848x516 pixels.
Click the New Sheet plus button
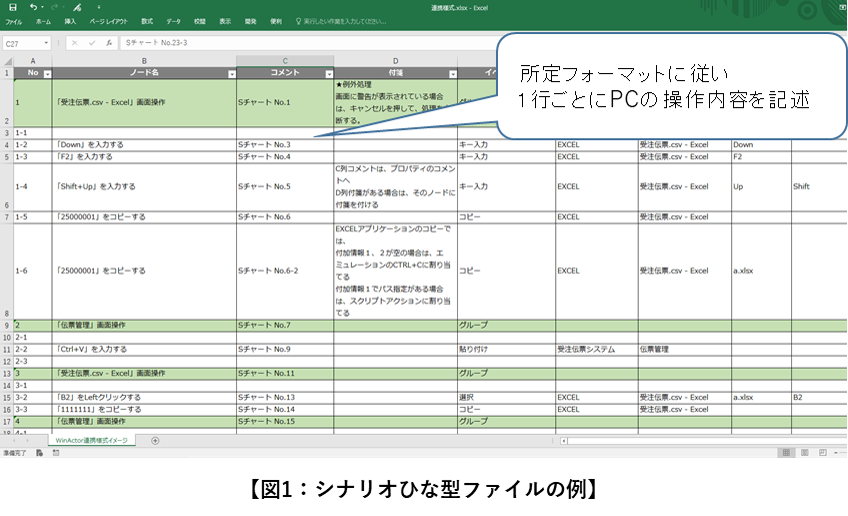pyautogui.click(x=155, y=441)
